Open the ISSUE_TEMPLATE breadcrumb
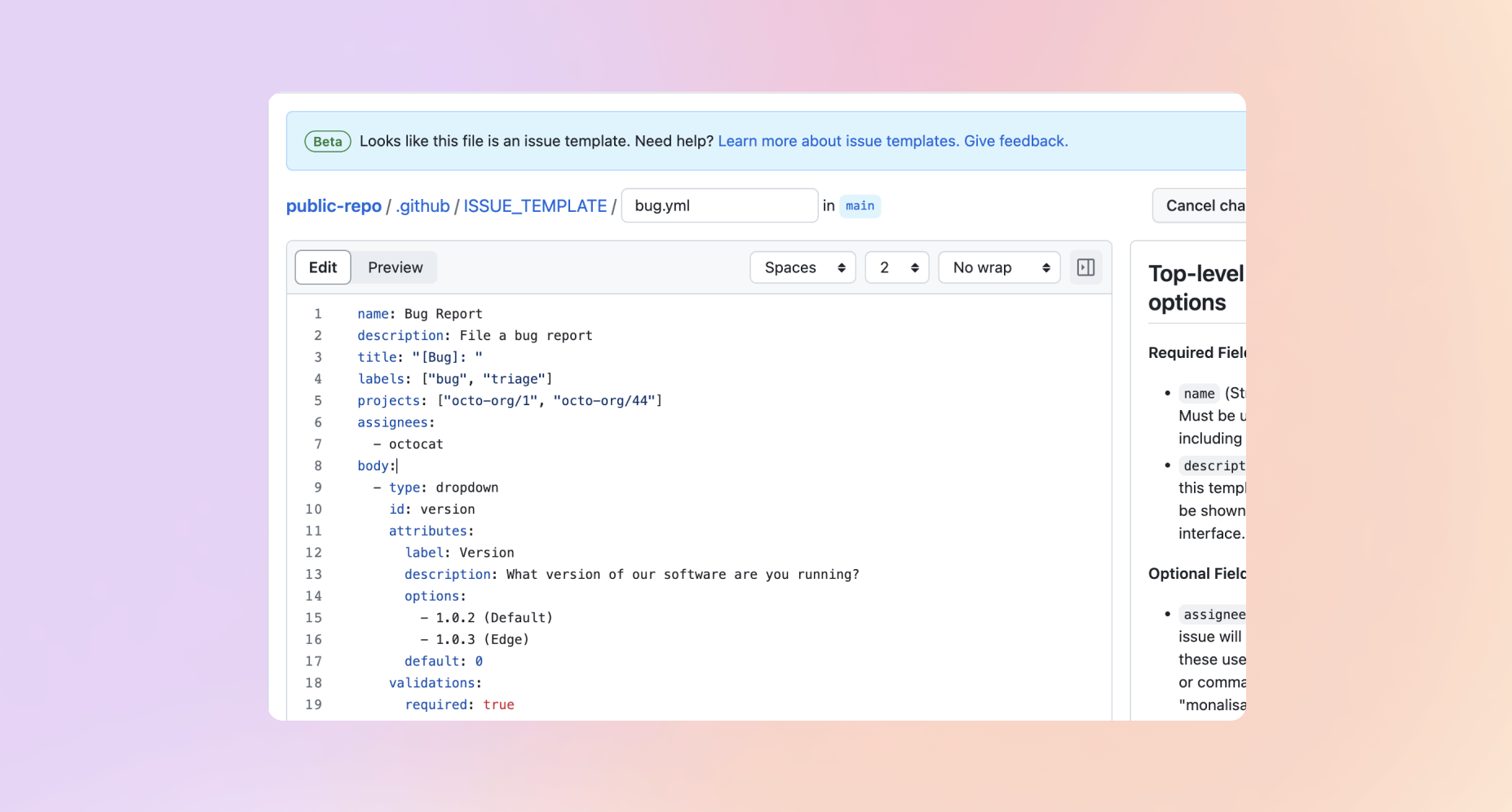The height and width of the screenshot is (812, 1512). tap(535, 205)
